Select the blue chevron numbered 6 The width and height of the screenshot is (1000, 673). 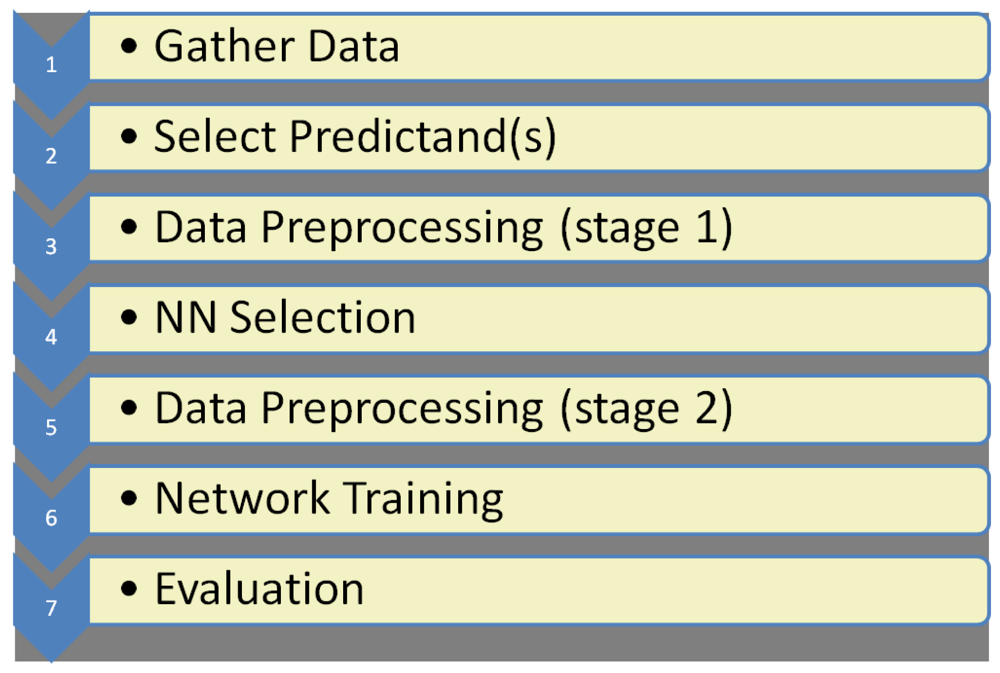(x=51, y=516)
